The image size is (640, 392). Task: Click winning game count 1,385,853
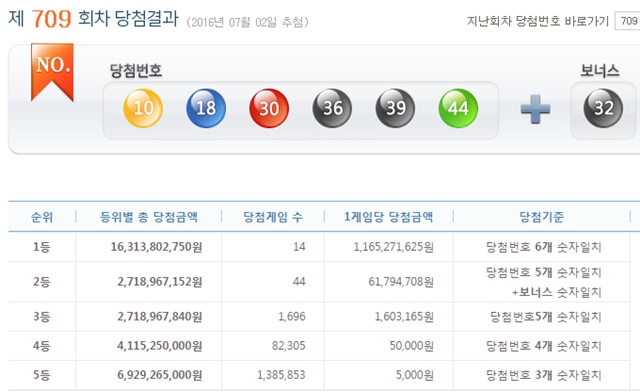pos(281,375)
